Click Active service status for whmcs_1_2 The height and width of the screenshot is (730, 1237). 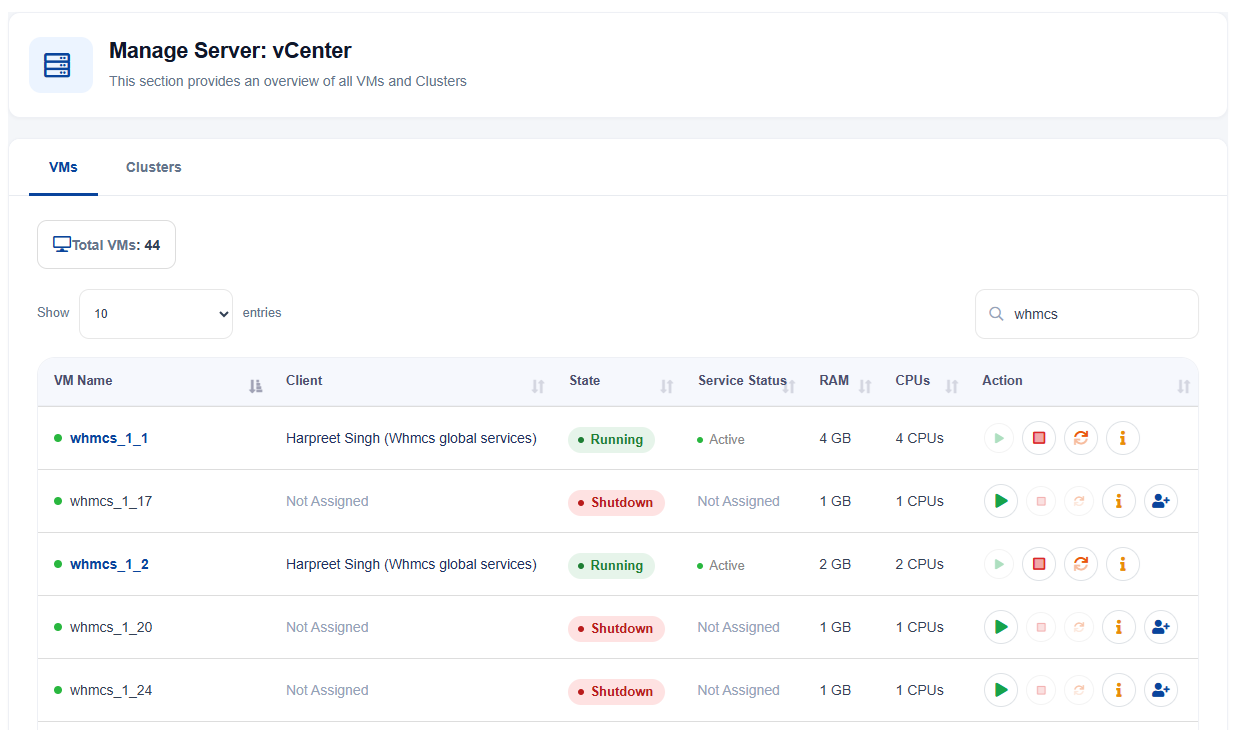(x=721, y=565)
